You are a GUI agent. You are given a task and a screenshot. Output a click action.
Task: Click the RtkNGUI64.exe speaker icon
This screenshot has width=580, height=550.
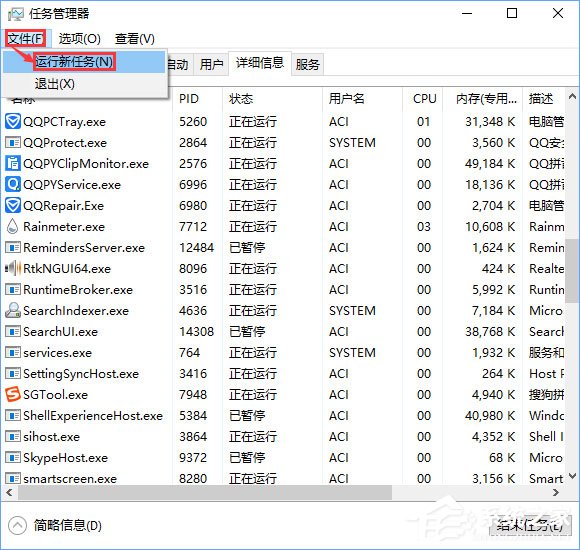coord(13,269)
